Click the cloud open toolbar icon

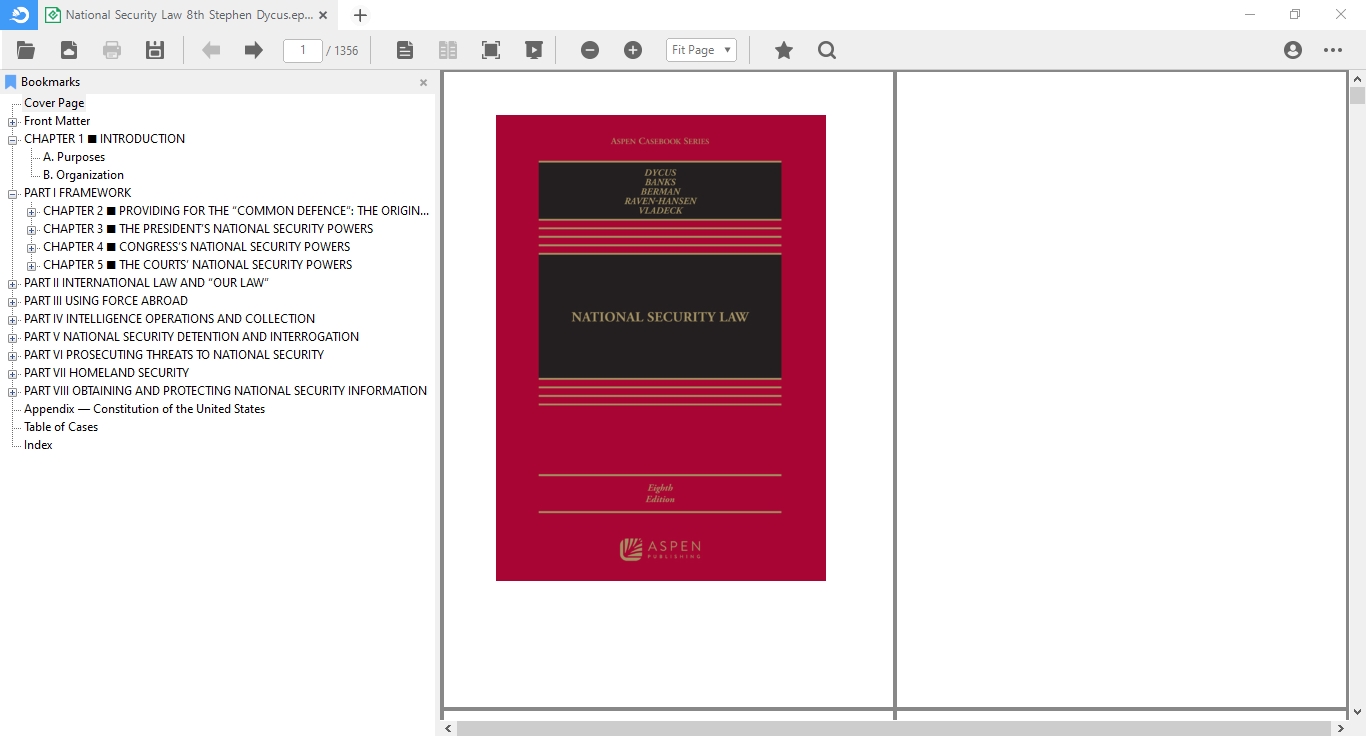click(x=69, y=50)
